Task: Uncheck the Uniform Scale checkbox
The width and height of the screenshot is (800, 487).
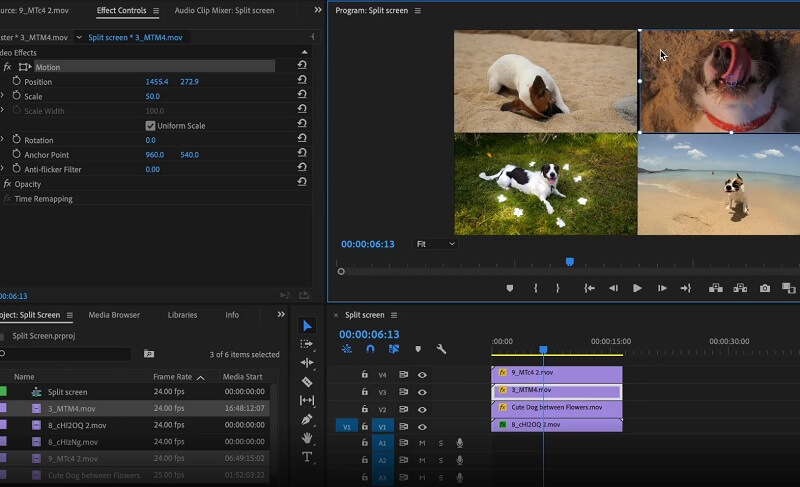Action: [150, 125]
